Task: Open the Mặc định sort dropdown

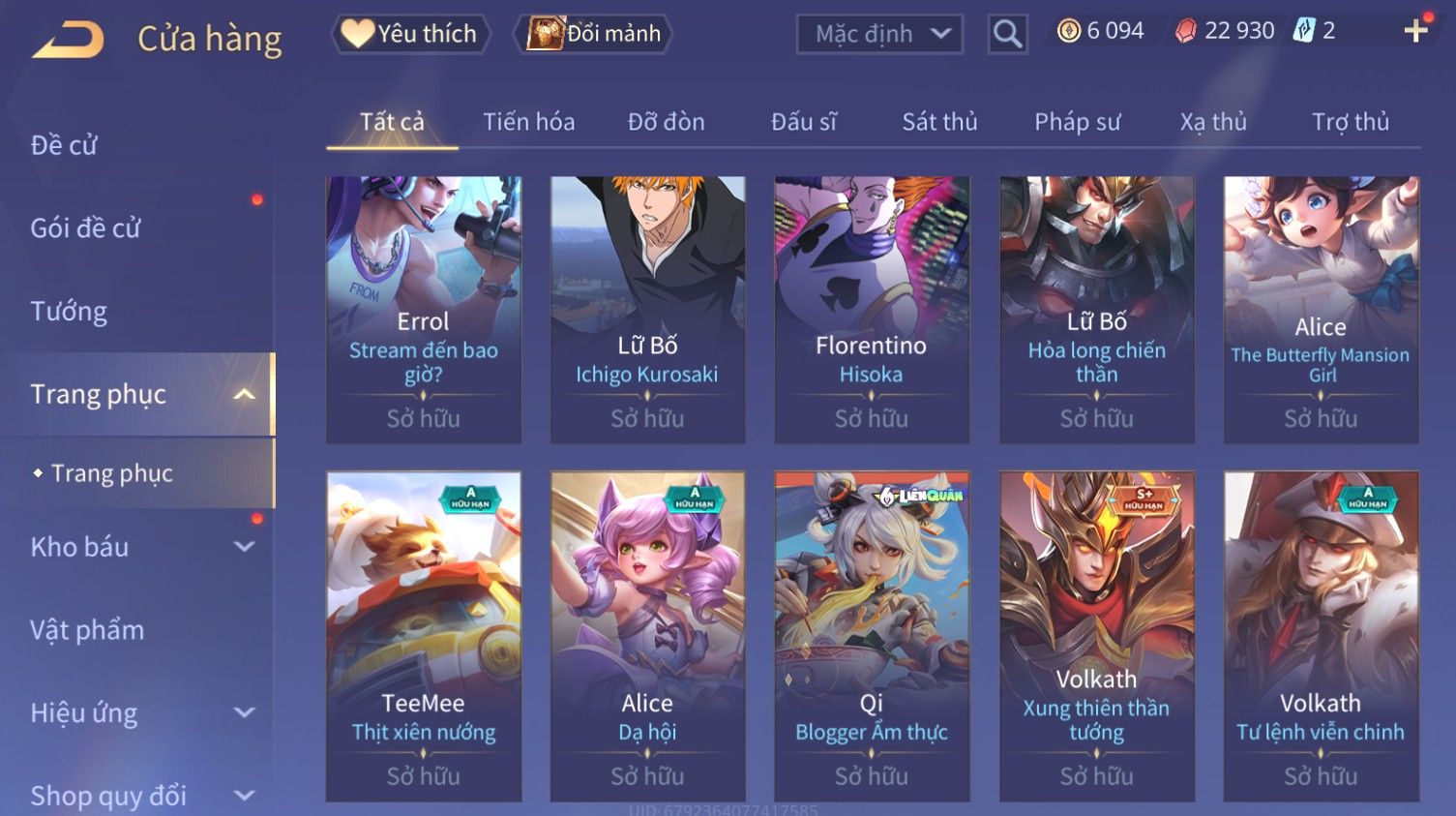Action: [x=879, y=34]
